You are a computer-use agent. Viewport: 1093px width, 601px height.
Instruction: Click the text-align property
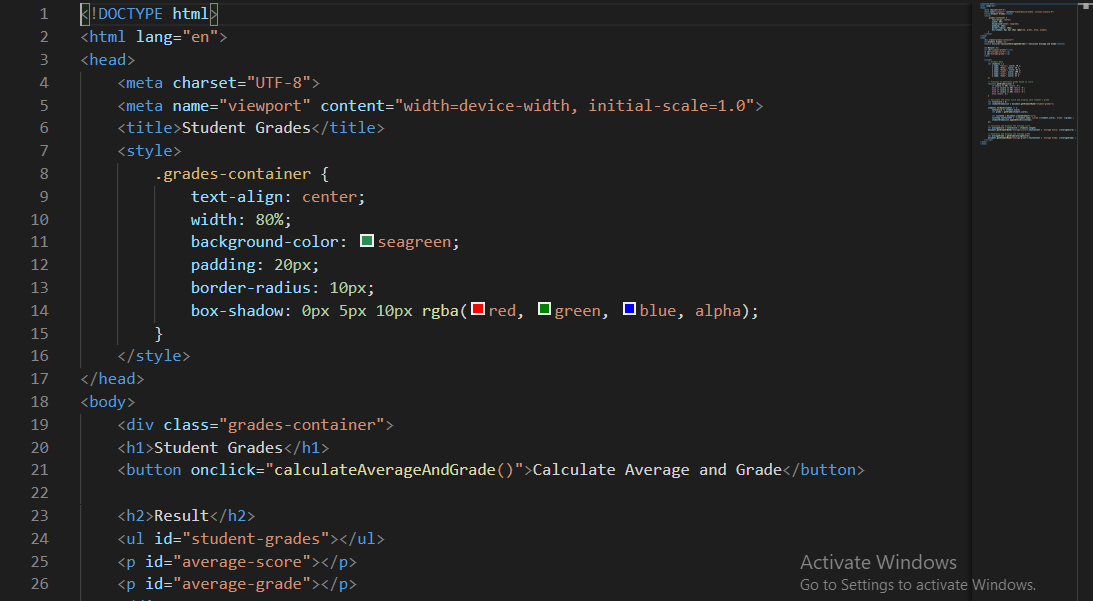pos(237,197)
